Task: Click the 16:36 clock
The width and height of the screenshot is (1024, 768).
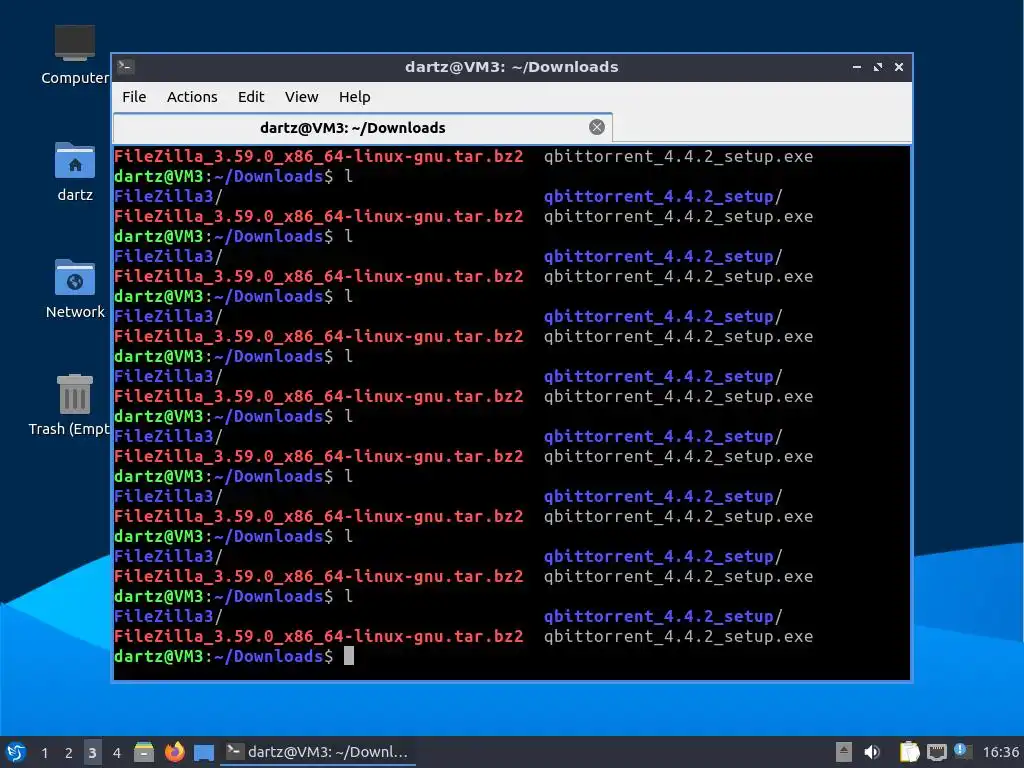Action: click(x=1000, y=752)
